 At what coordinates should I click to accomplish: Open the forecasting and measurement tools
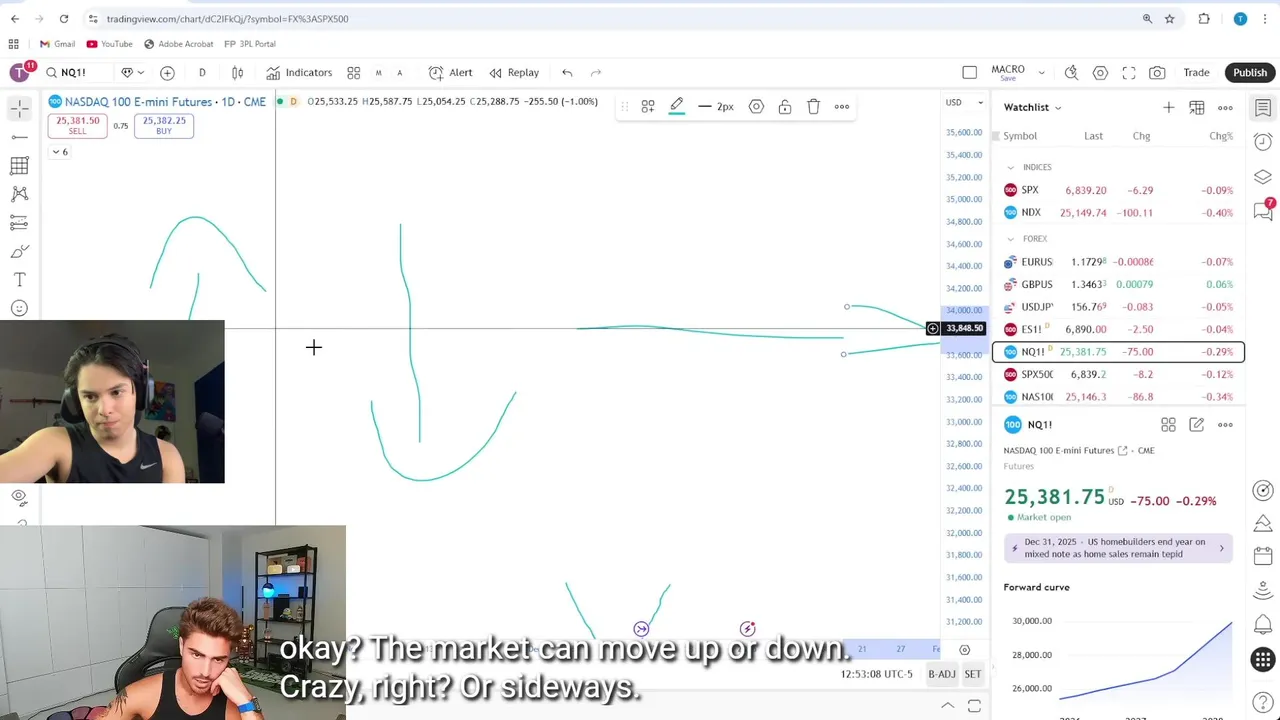coord(19,223)
